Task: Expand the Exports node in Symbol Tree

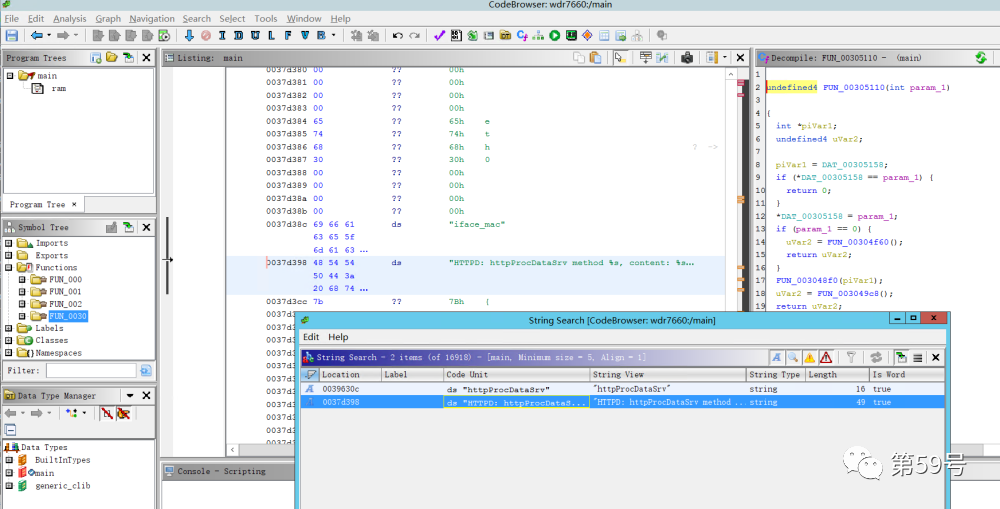Action: click(x=9, y=255)
